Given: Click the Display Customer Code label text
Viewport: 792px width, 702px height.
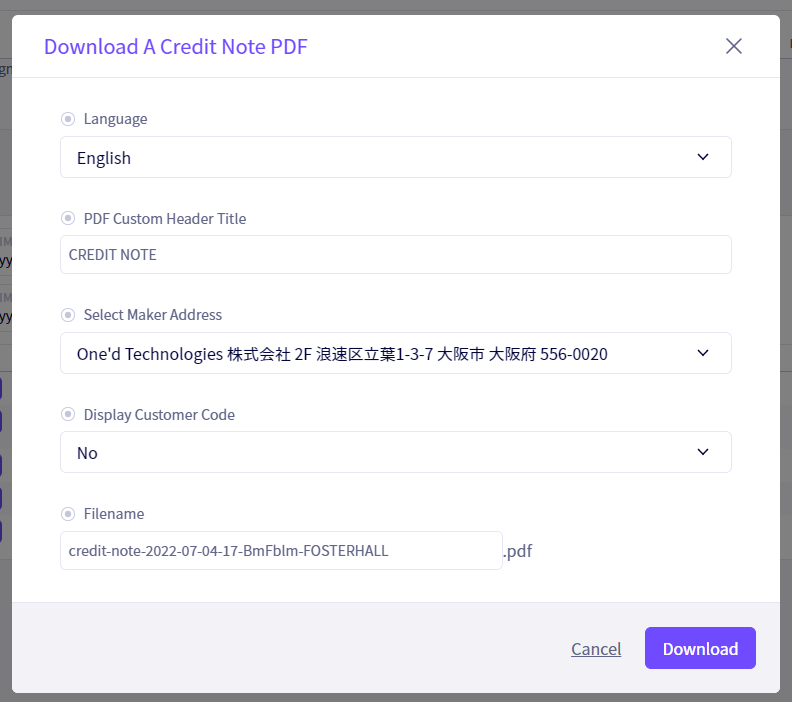Looking at the screenshot, I should [x=159, y=414].
